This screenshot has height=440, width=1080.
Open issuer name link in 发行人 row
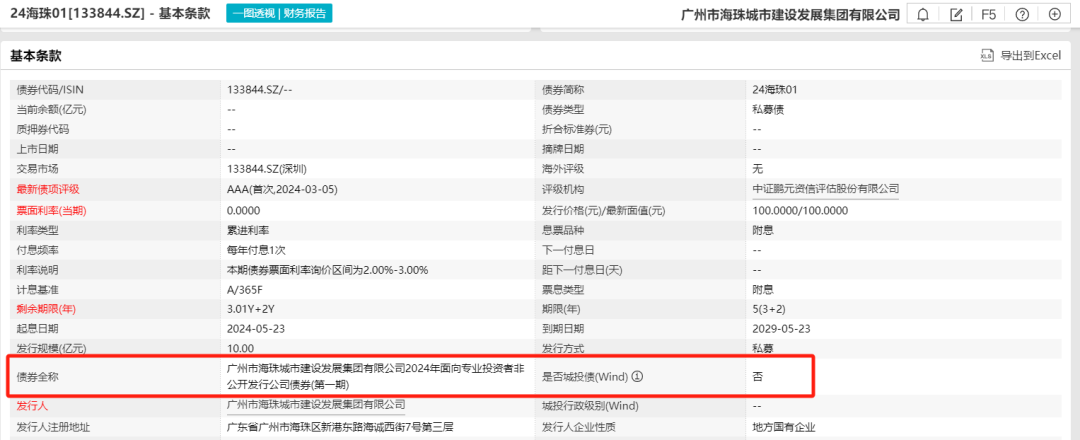(x=316, y=405)
